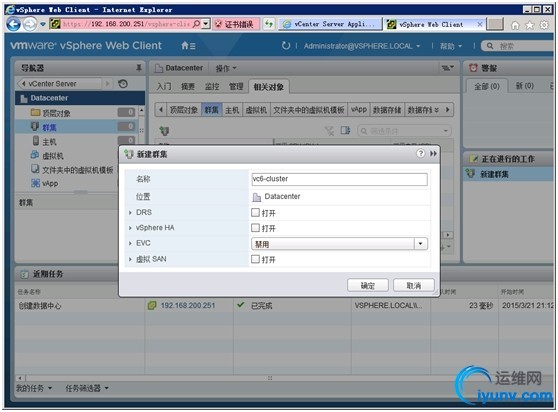Minimize New Cluster dialog to work in progress
The image size is (558, 412).
click(433, 154)
